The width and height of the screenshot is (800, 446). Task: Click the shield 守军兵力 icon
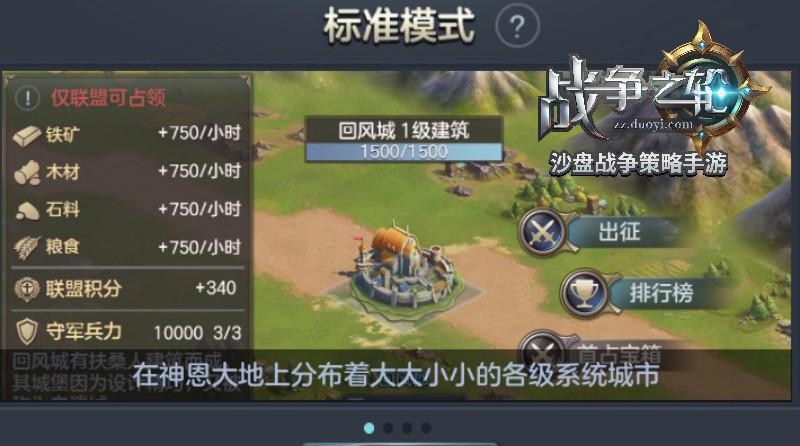pos(27,332)
